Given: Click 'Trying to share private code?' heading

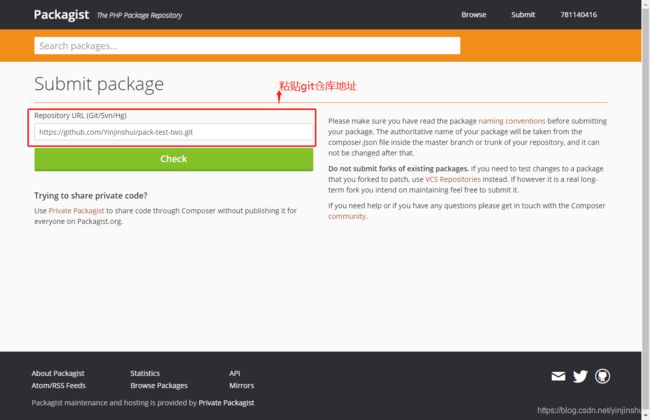Looking at the screenshot, I should (x=90, y=195).
